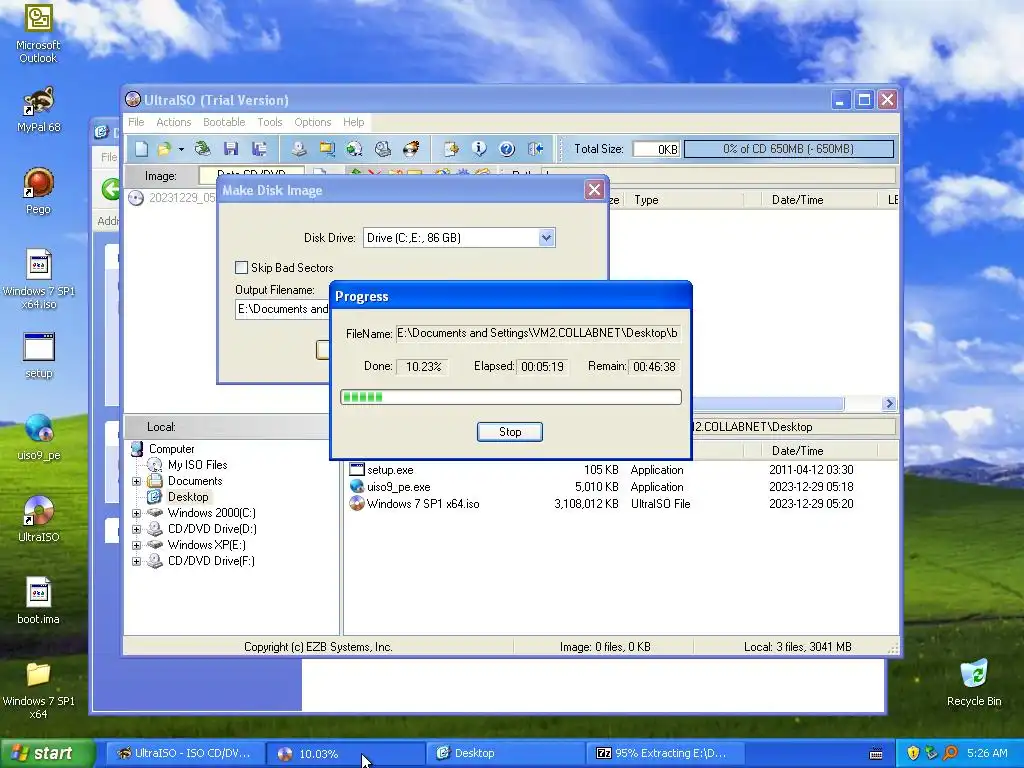Select the Recycle Bin icon
This screenshot has height=768, width=1024.
[974, 682]
